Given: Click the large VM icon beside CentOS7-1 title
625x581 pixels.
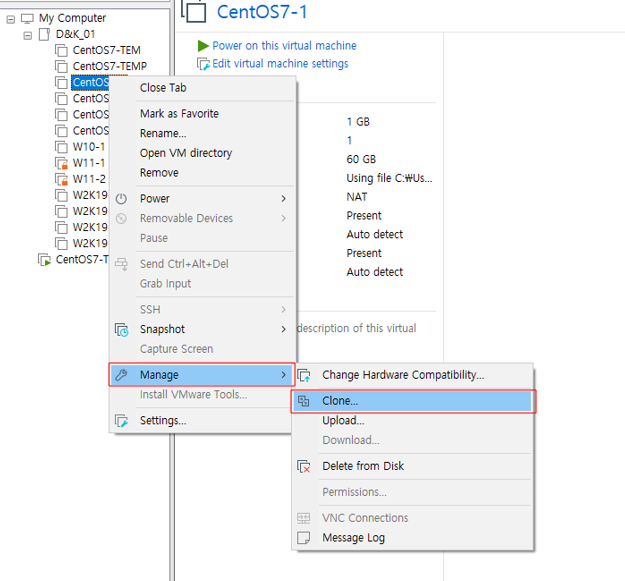Looking at the screenshot, I should click(x=194, y=10).
